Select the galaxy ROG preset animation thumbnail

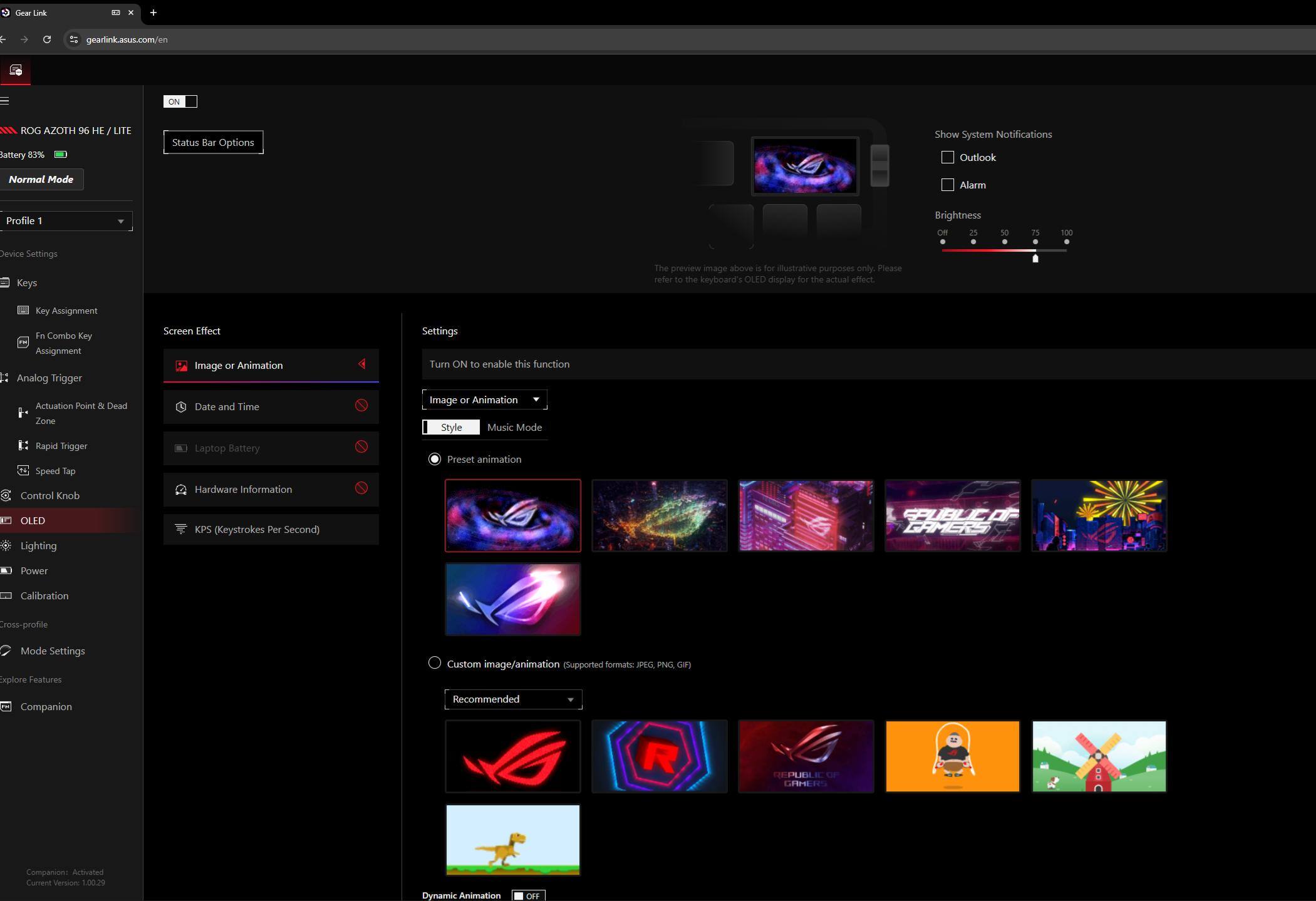[x=513, y=515]
